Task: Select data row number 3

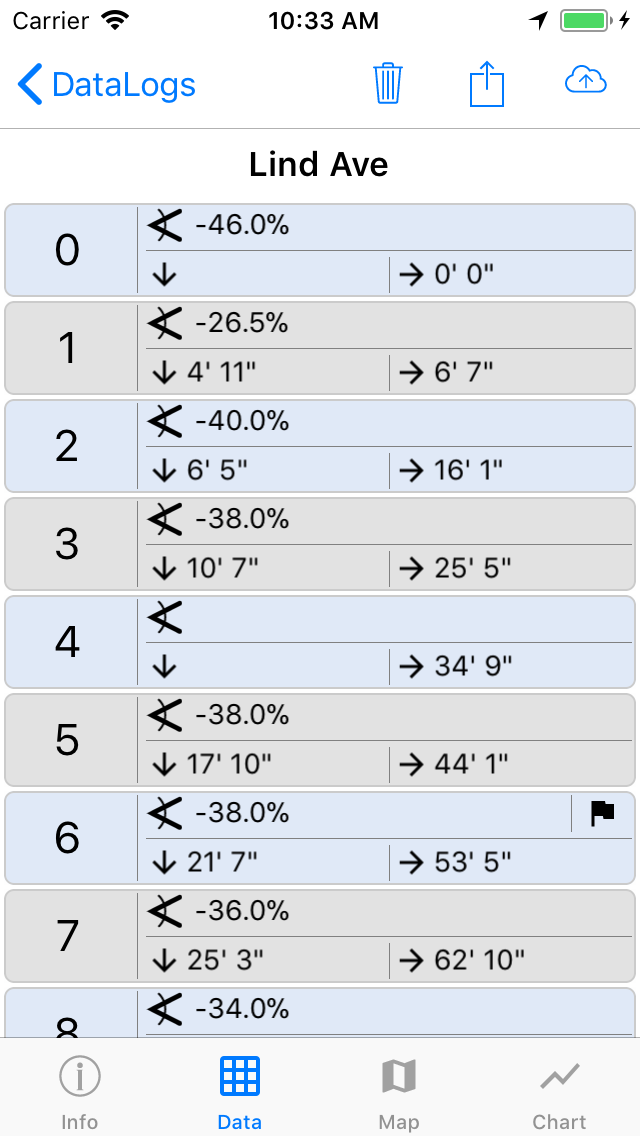Action: click(68, 544)
